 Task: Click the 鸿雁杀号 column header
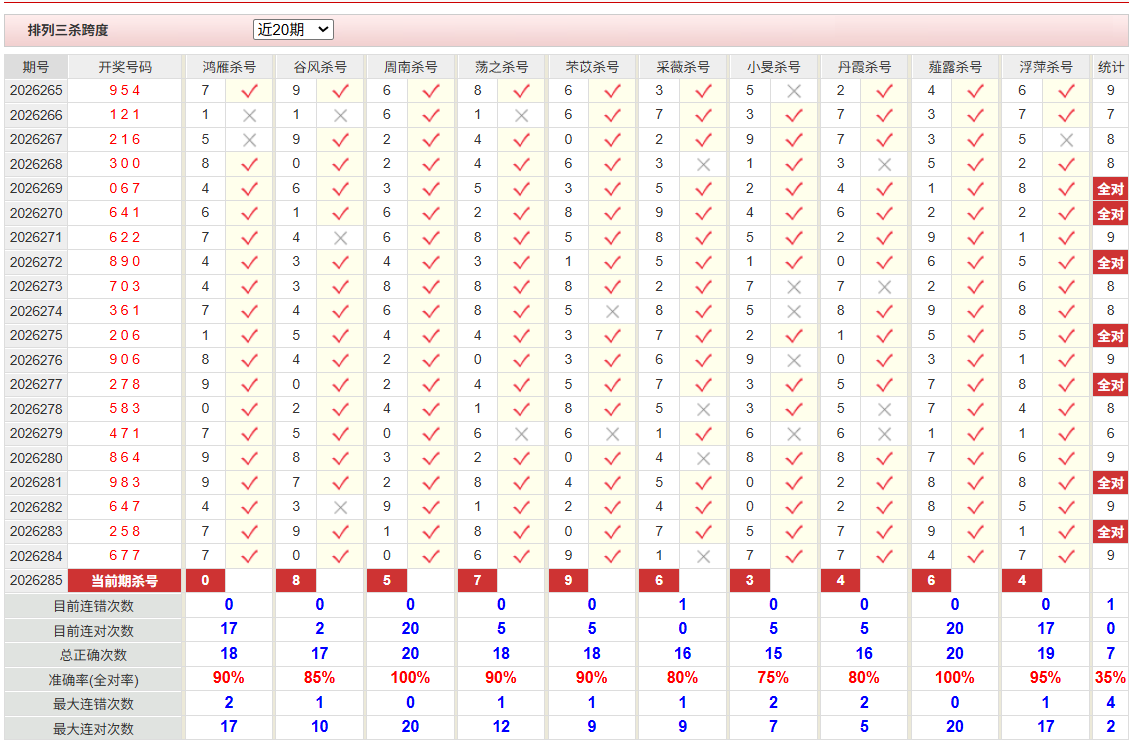[x=229, y=67]
